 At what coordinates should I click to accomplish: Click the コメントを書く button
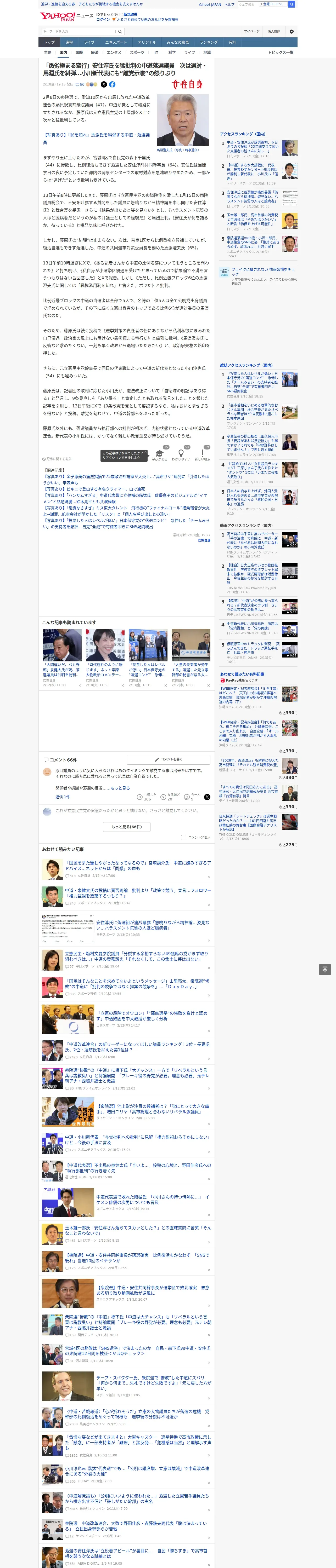click(x=168, y=760)
